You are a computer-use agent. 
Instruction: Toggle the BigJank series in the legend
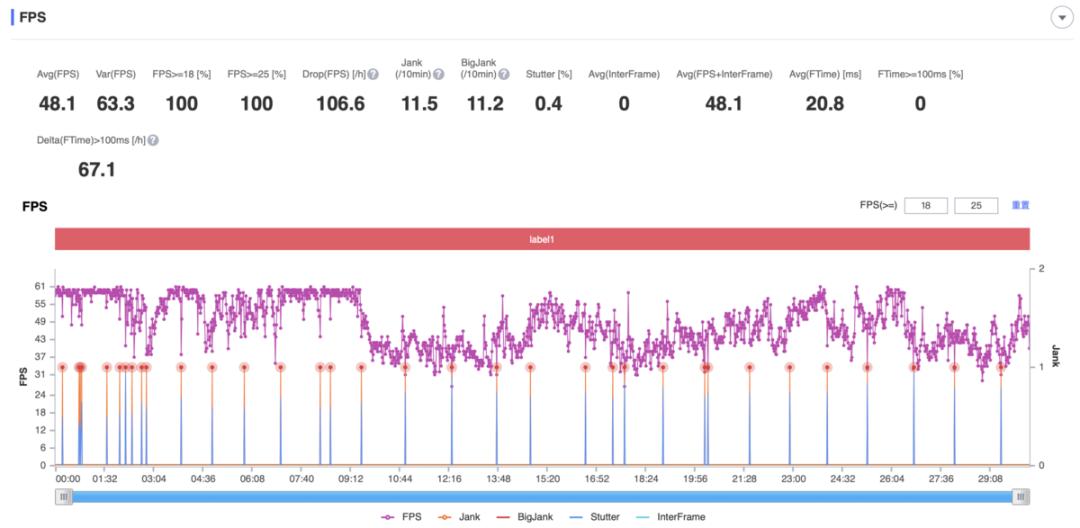[526, 516]
